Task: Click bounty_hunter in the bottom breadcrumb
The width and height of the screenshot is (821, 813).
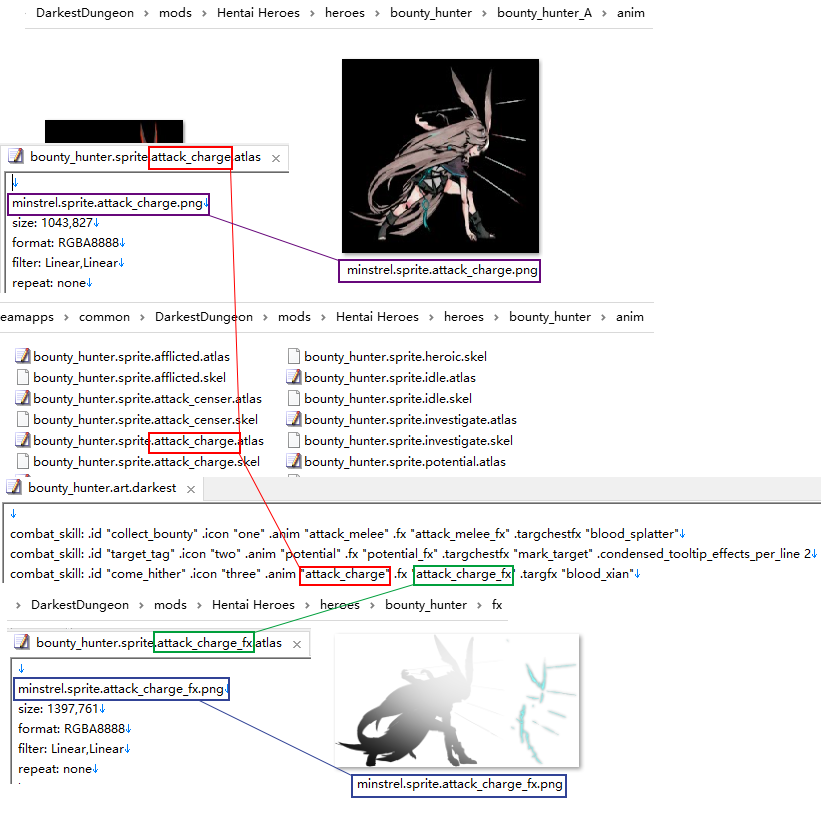Action: click(426, 605)
